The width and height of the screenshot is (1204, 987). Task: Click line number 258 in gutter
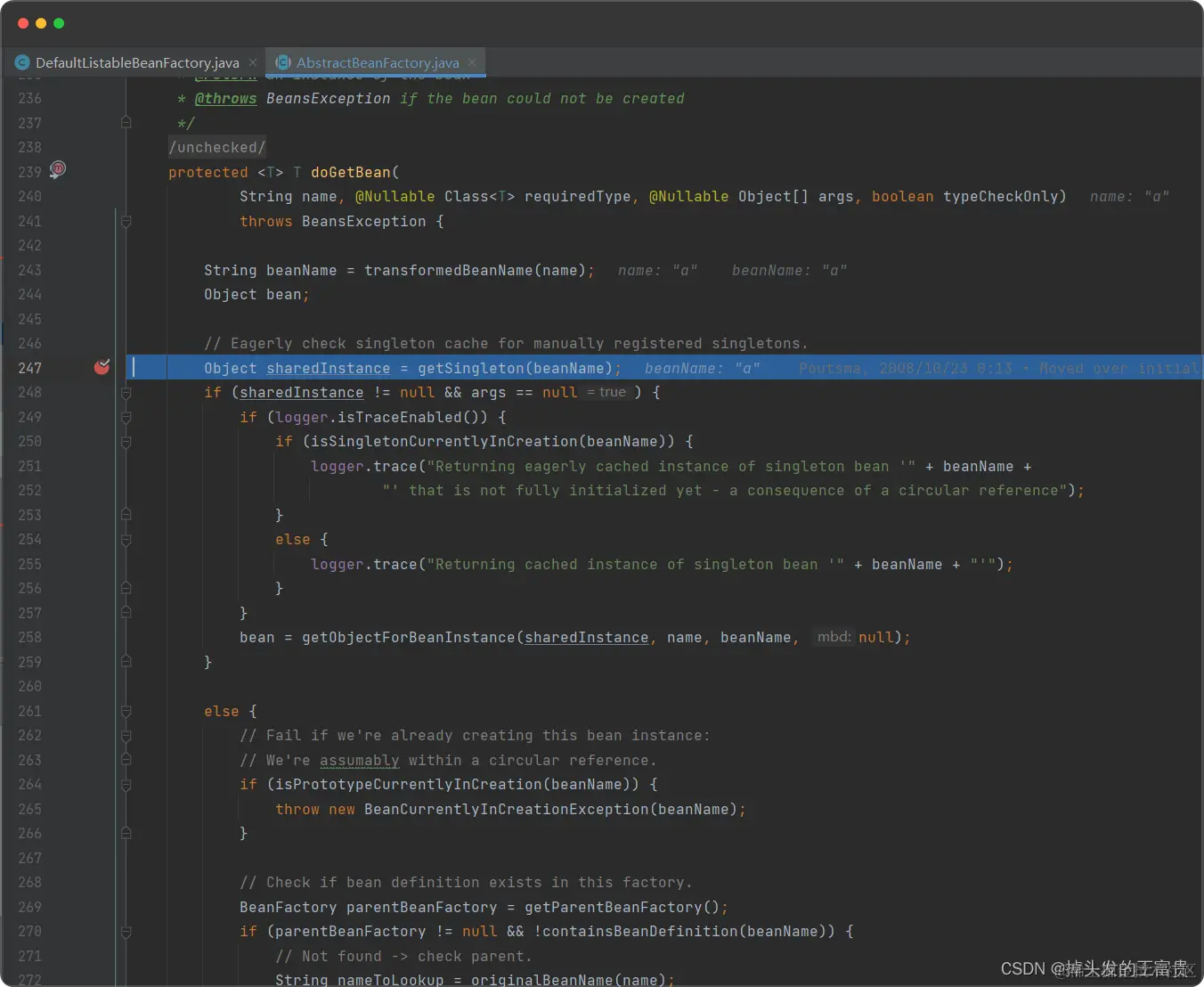pyautogui.click(x=29, y=638)
